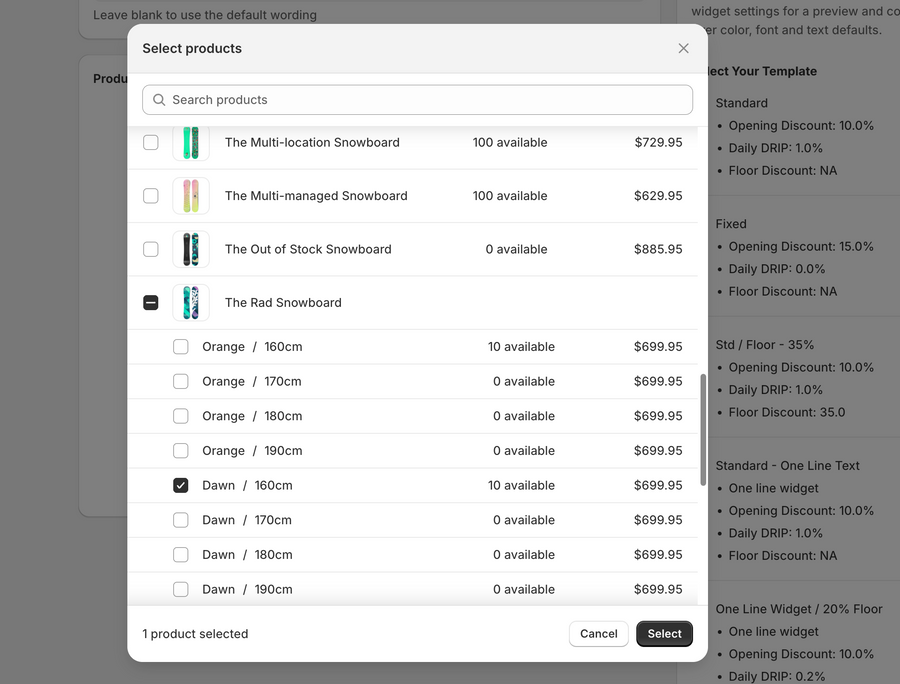Click the Out of Stock Snowboard image
Image resolution: width=900 pixels, height=684 pixels.
pos(191,249)
